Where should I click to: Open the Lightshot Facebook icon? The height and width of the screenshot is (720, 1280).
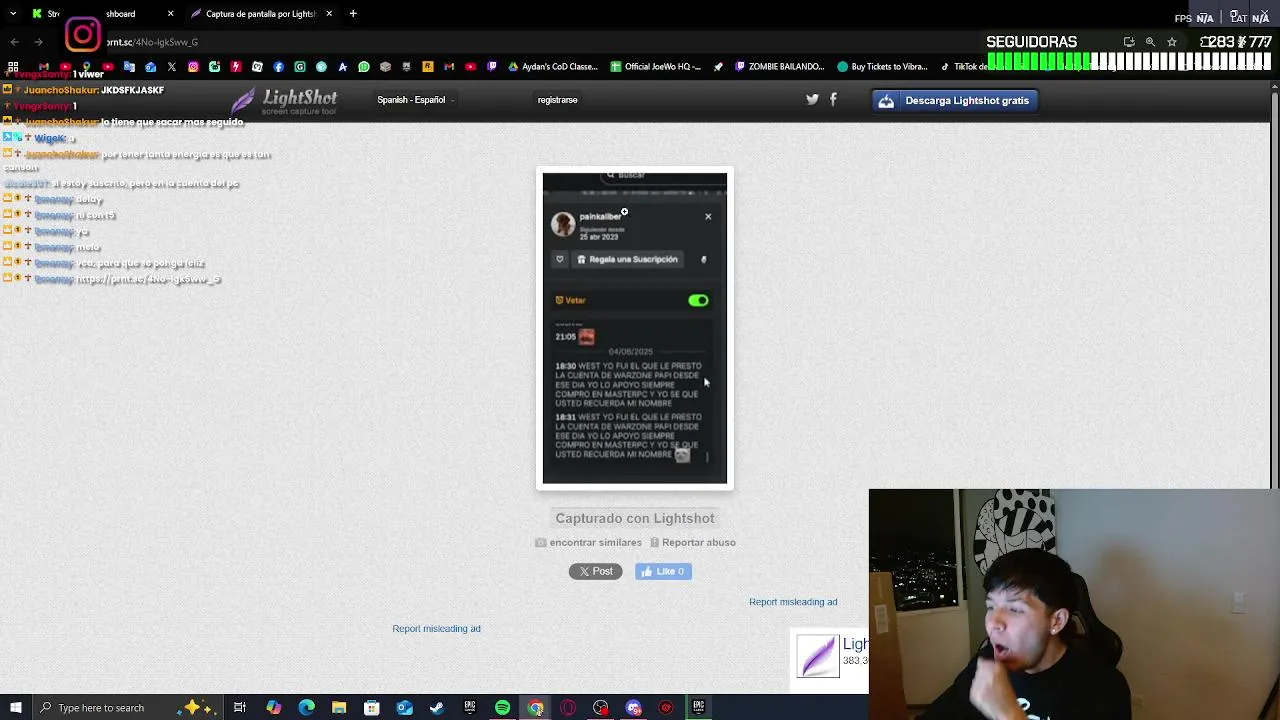tap(833, 99)
